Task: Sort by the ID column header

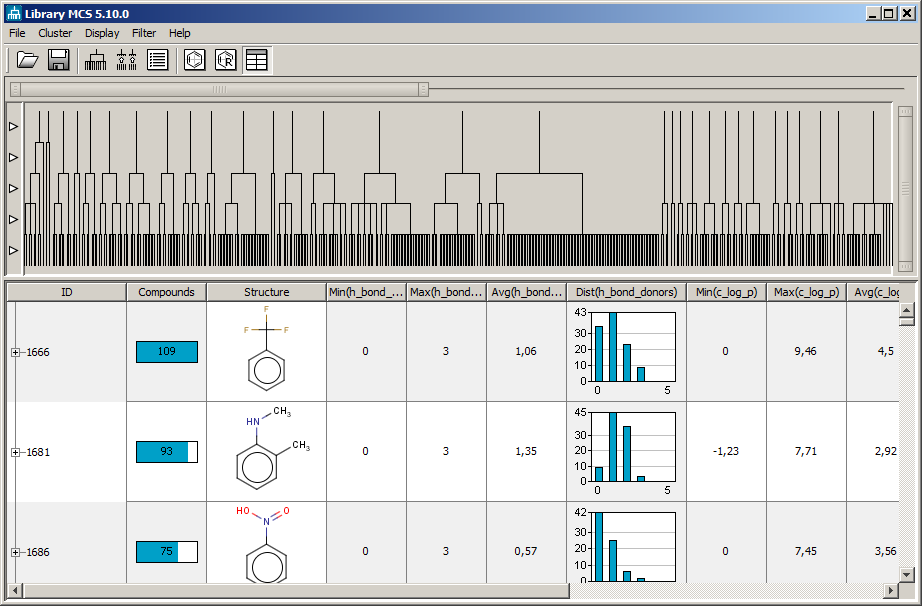Action: click(x=66, y=292)
